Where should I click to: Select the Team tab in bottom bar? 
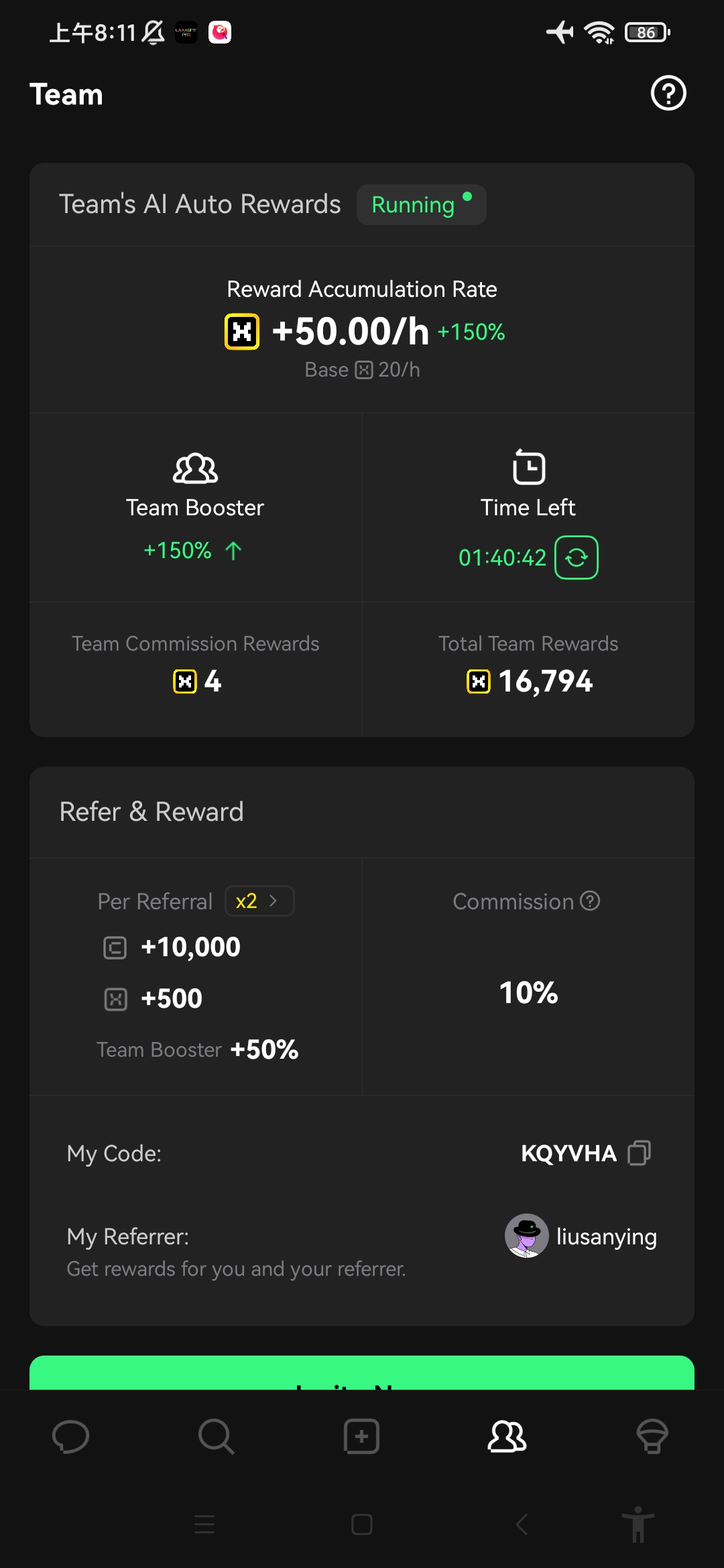(507, 1437)
